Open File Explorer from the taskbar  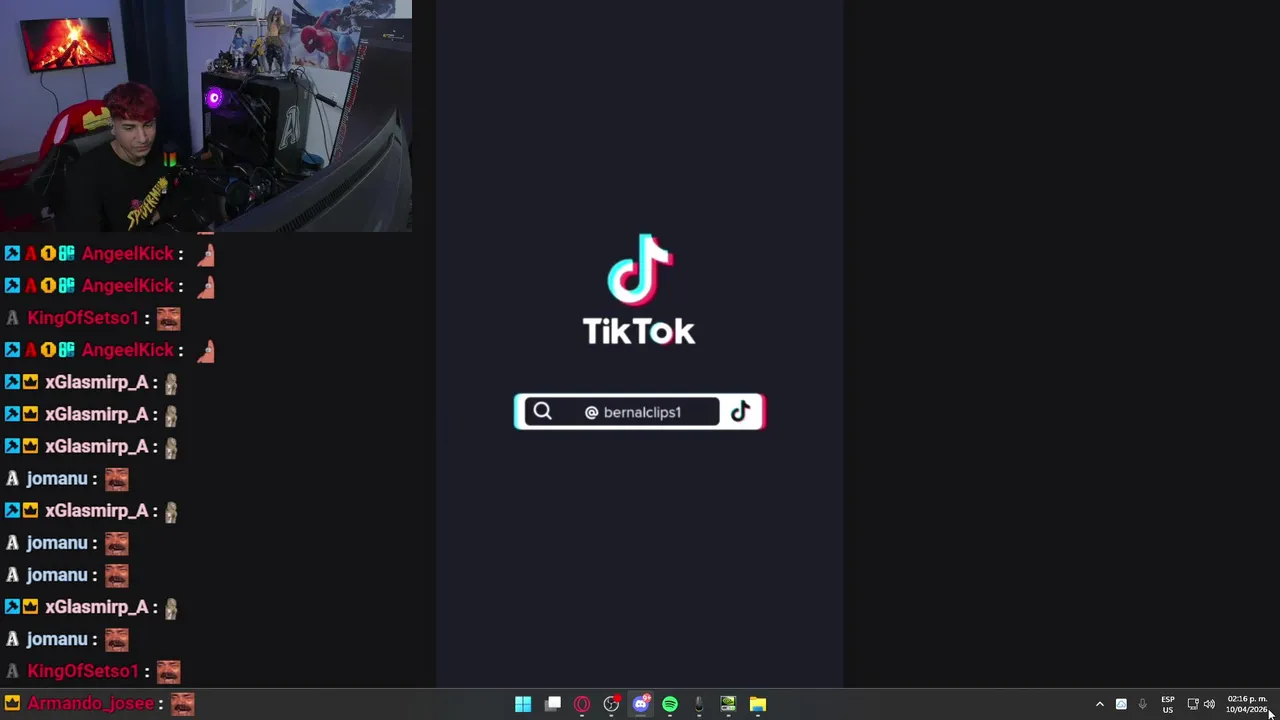(x=758, y=704)
